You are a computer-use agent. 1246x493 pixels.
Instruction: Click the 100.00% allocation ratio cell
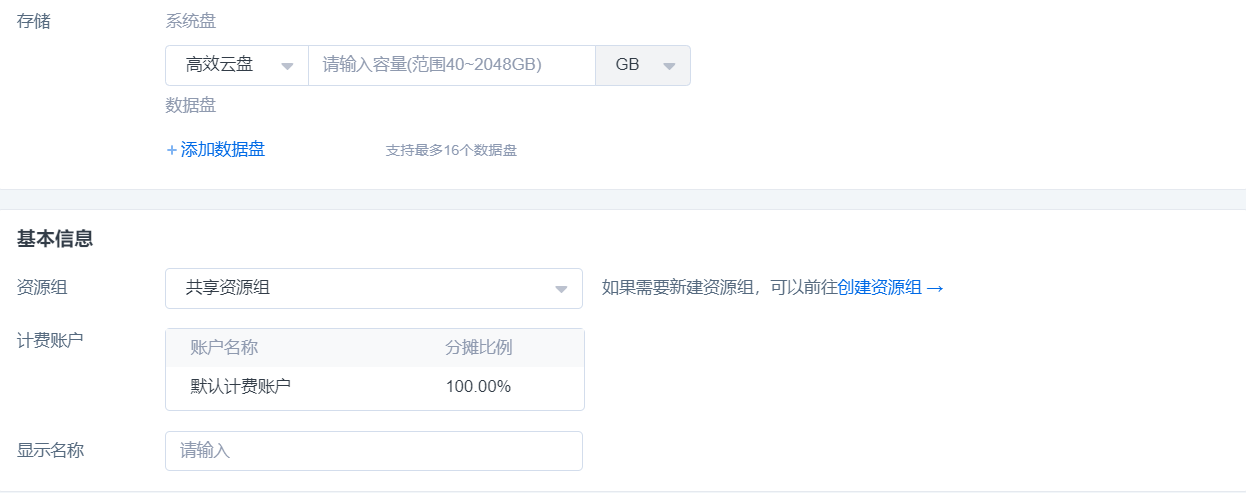478,387
